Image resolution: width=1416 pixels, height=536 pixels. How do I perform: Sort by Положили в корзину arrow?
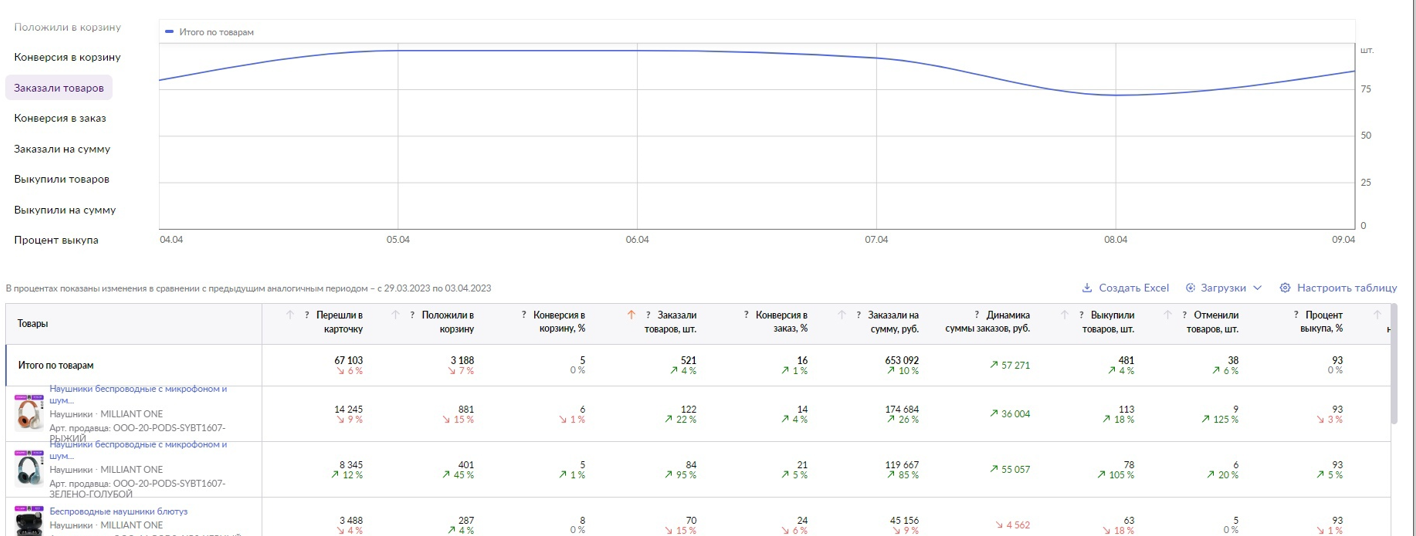point(396,315)
